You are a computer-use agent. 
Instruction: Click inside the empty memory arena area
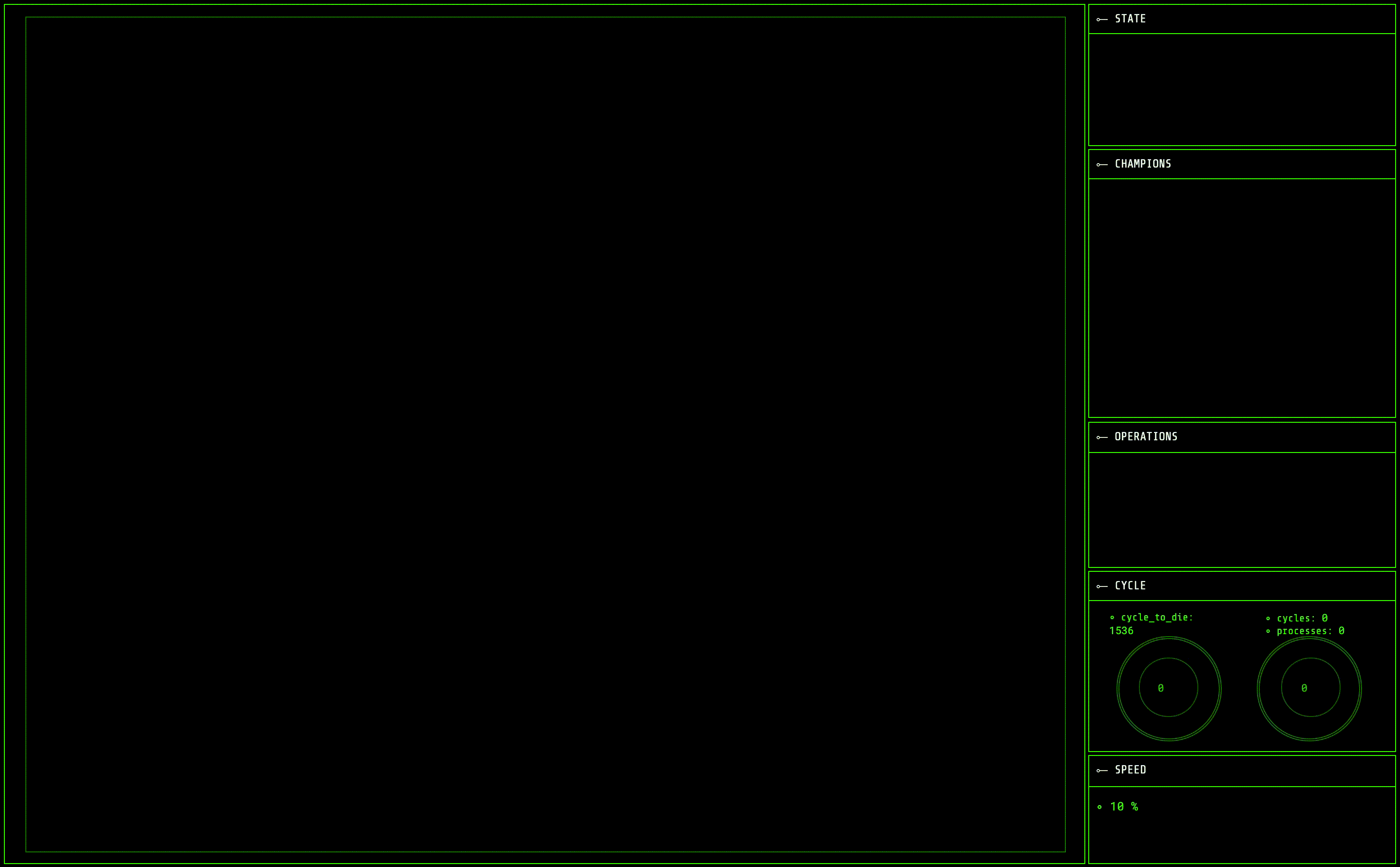click(545, 433)
